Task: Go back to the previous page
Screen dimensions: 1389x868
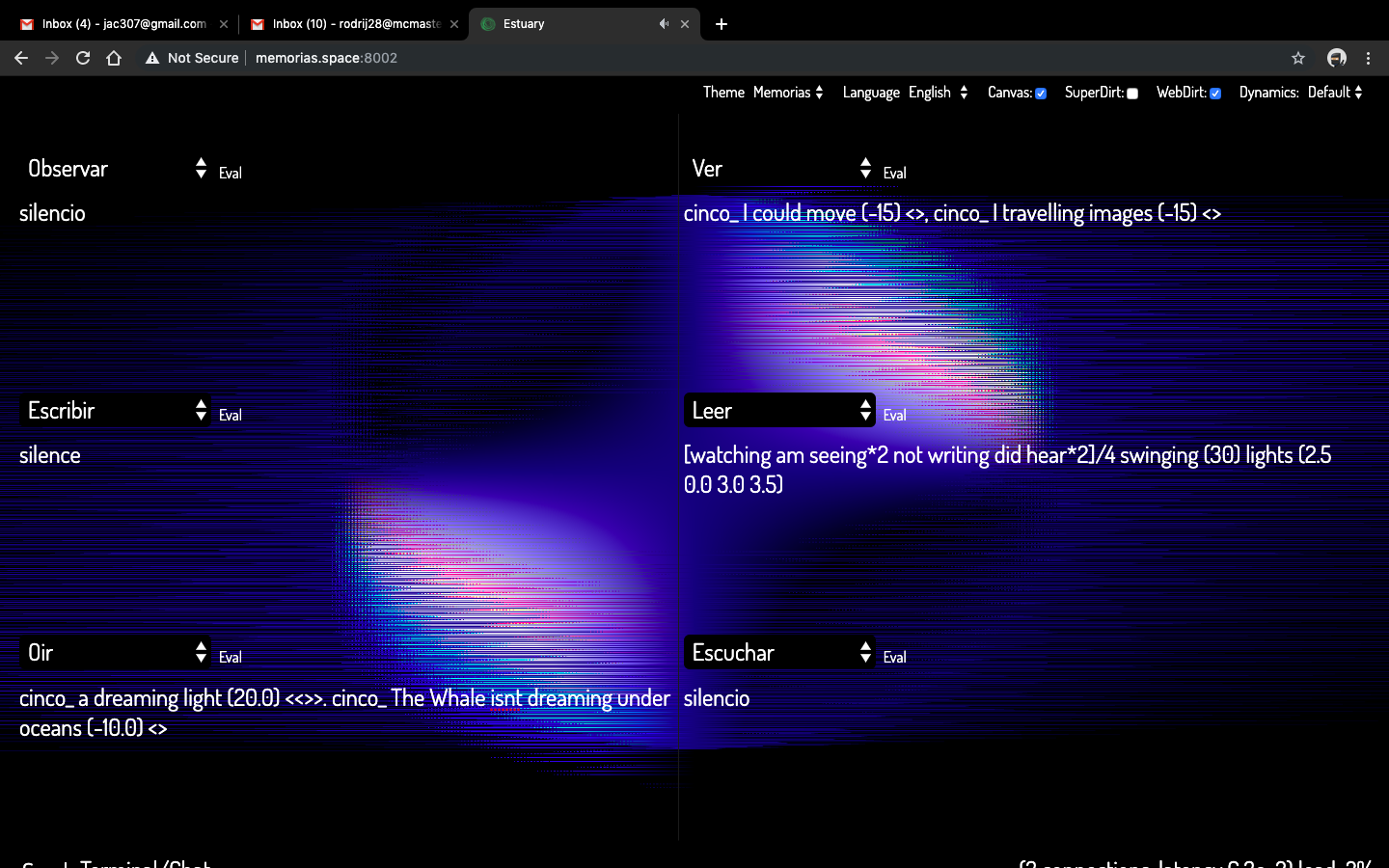Action: point(21,58)
